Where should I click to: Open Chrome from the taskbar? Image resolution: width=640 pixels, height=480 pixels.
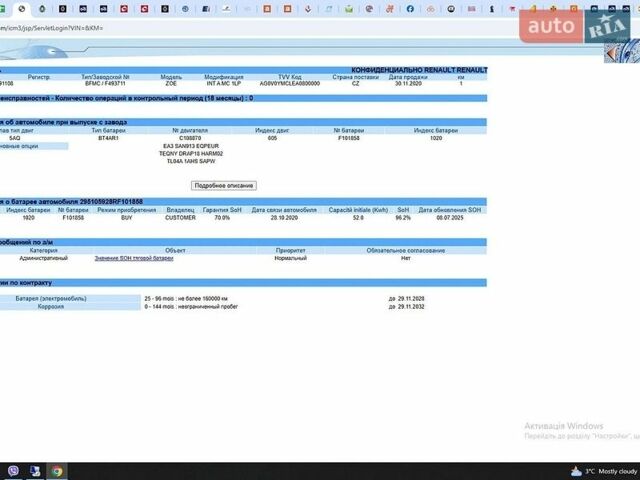57,471
